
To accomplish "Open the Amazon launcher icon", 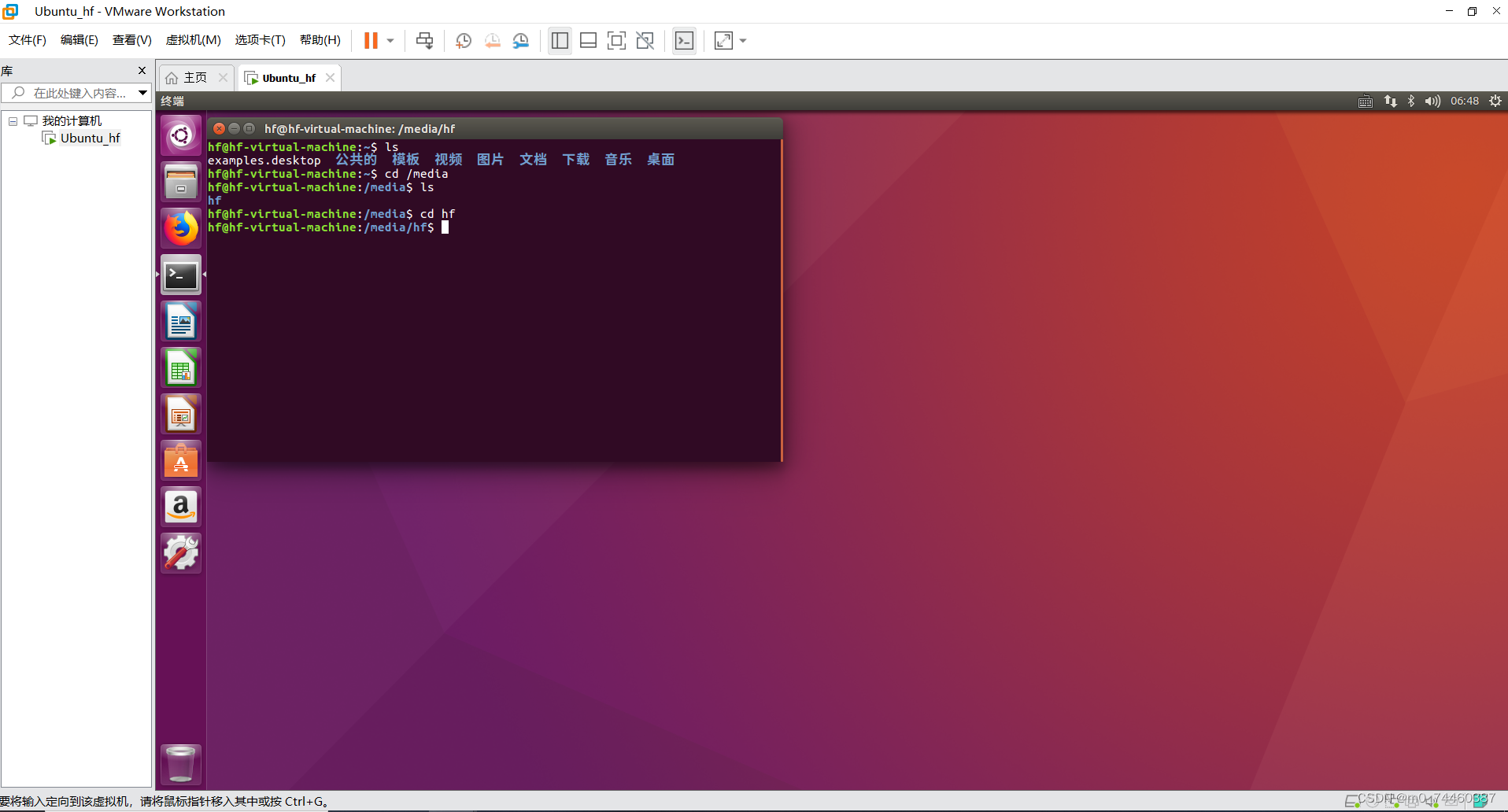I will point(181,507).
